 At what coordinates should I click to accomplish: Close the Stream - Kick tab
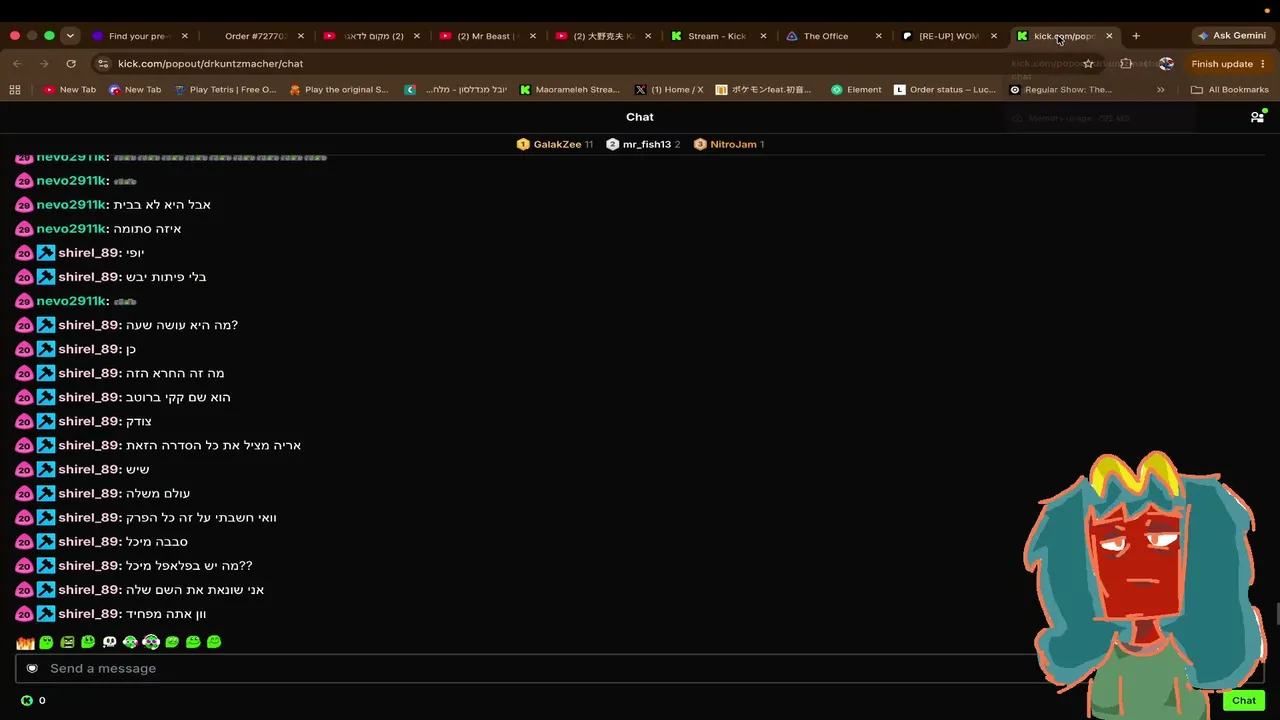[x=764, y=36]
